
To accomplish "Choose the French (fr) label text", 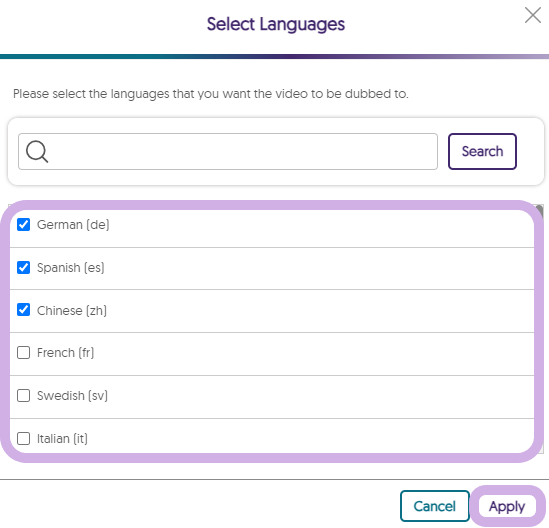I will (65, 353).
